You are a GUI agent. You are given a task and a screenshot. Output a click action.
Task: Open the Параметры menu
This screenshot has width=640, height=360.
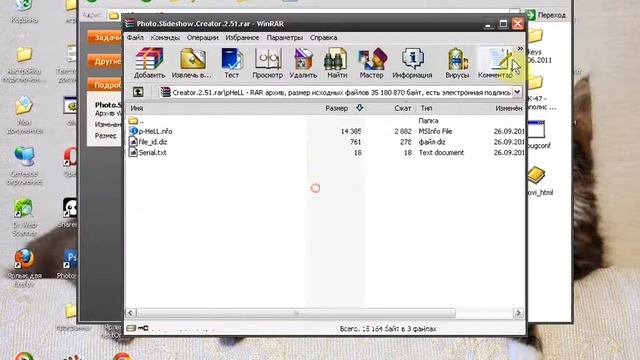coord(284,37)
